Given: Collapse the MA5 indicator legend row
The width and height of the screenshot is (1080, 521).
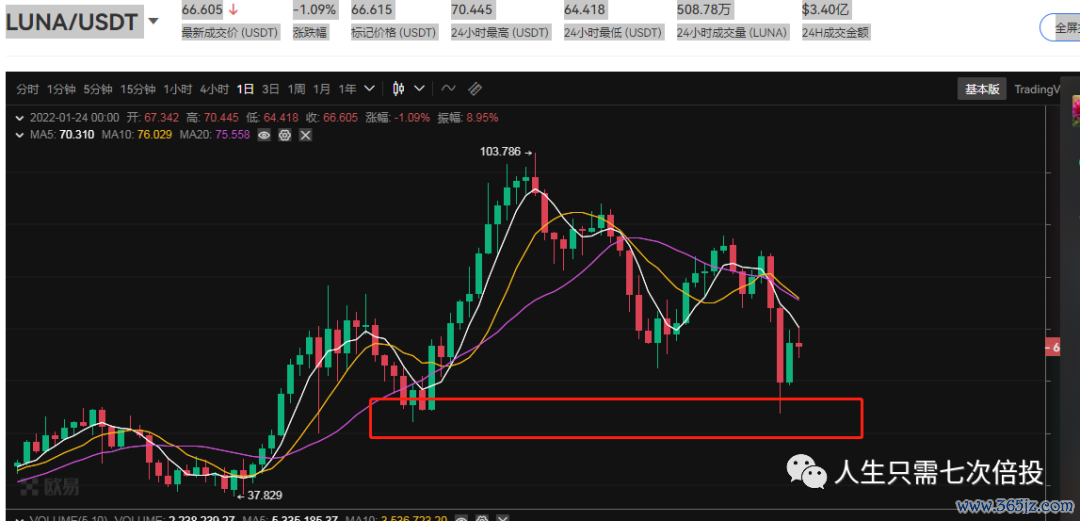Looking at the screenshot, I should coord(20,135).
